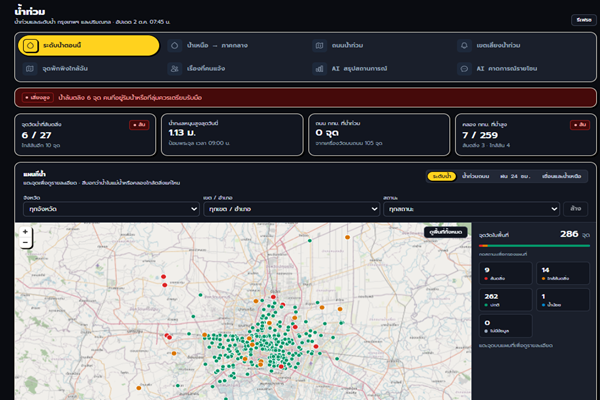The height and width of the screenshot is (400, 600).
Task: Open the เขตเสี่ยงน้ำท่วม bell icon
Action: (x=464, y=46)
